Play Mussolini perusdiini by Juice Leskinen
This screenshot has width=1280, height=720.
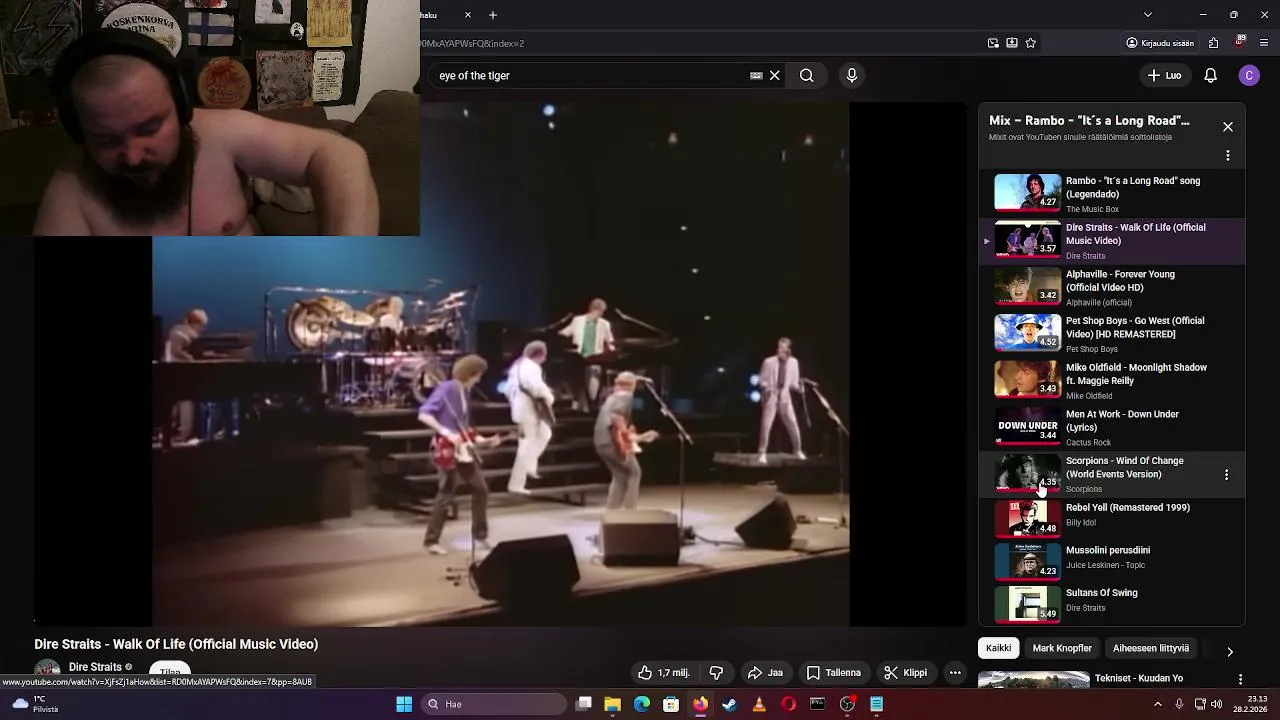point(1112,561)
